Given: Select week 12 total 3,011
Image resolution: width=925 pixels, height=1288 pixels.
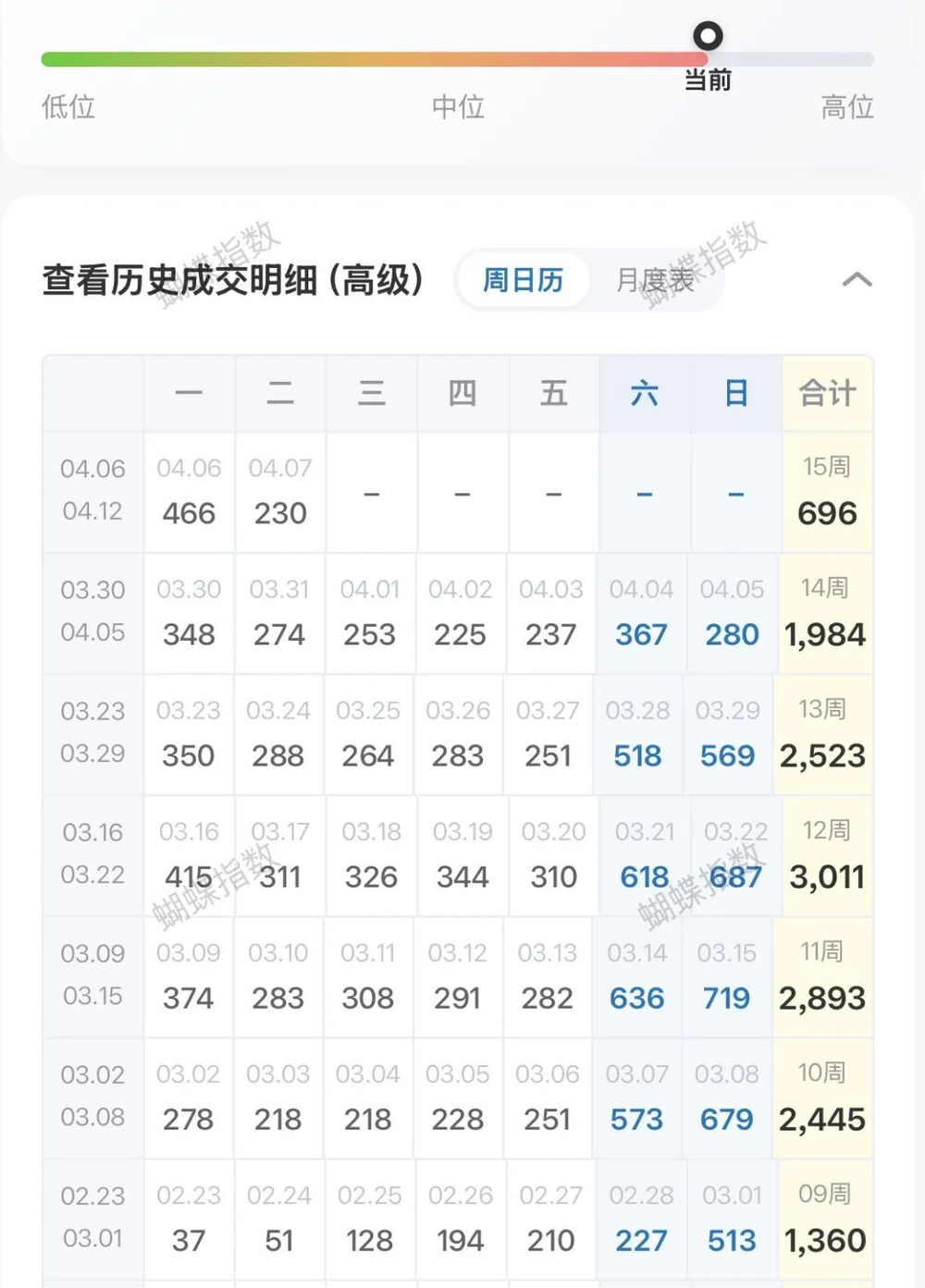Looking at the screenshot, I should pos(826,857).
